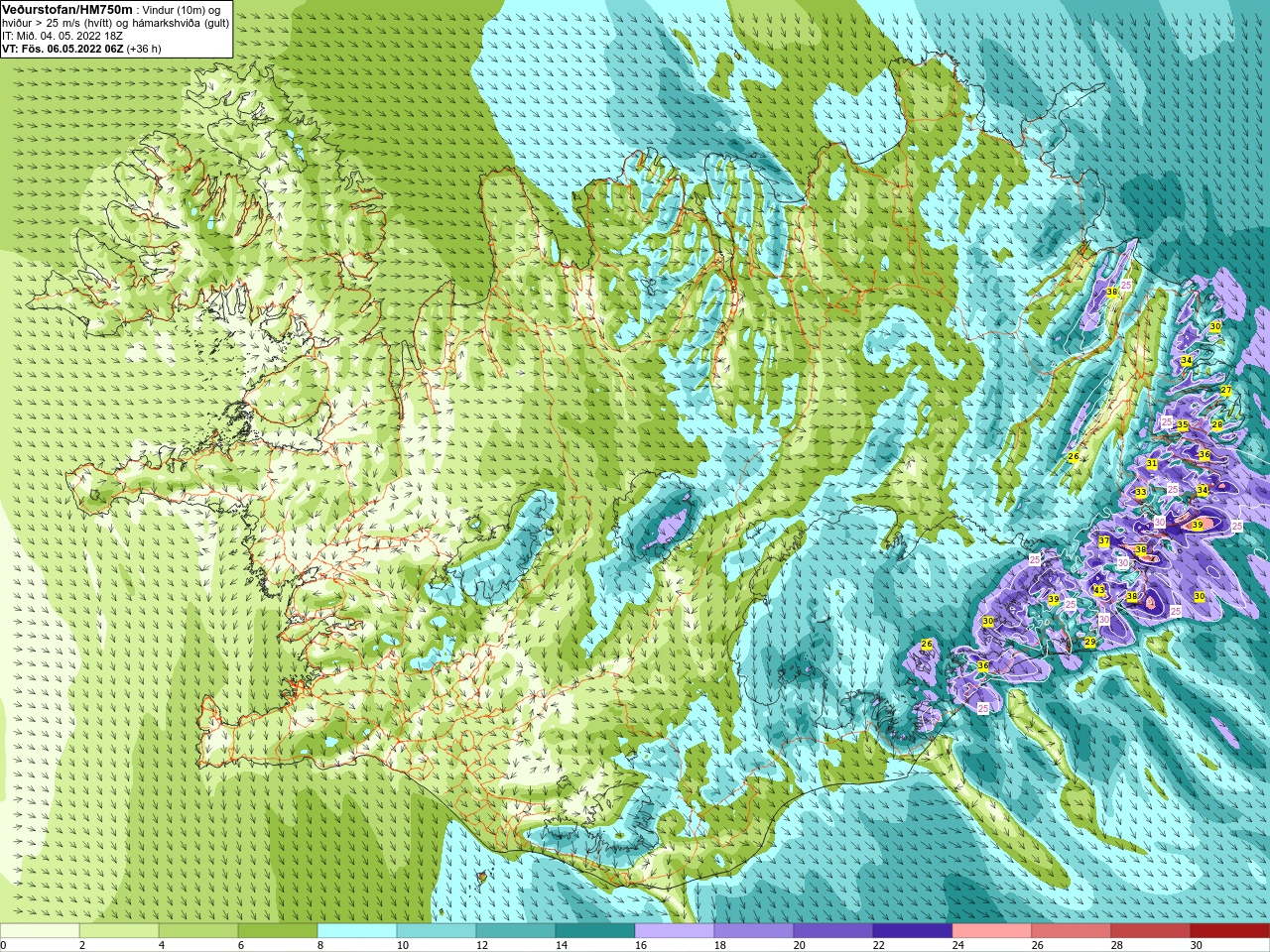Click the color scale label 6
1270x952 pixels.
pos(241,945)
